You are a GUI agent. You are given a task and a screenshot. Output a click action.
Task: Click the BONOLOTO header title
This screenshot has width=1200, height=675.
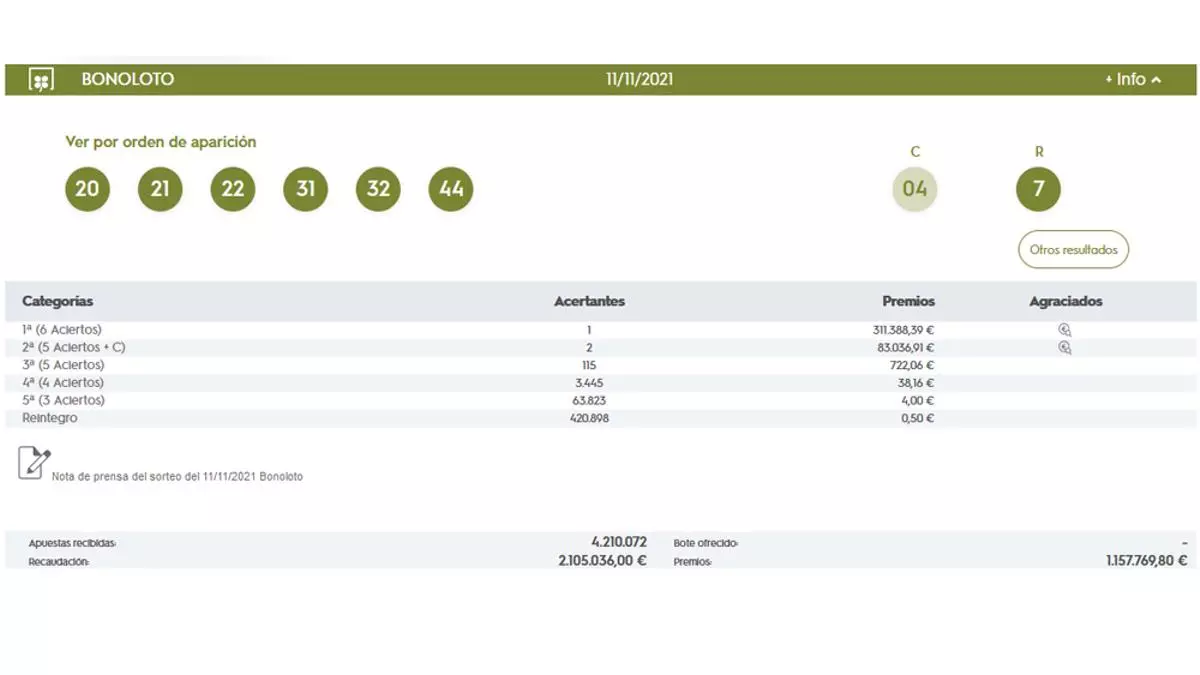point(127,80)
